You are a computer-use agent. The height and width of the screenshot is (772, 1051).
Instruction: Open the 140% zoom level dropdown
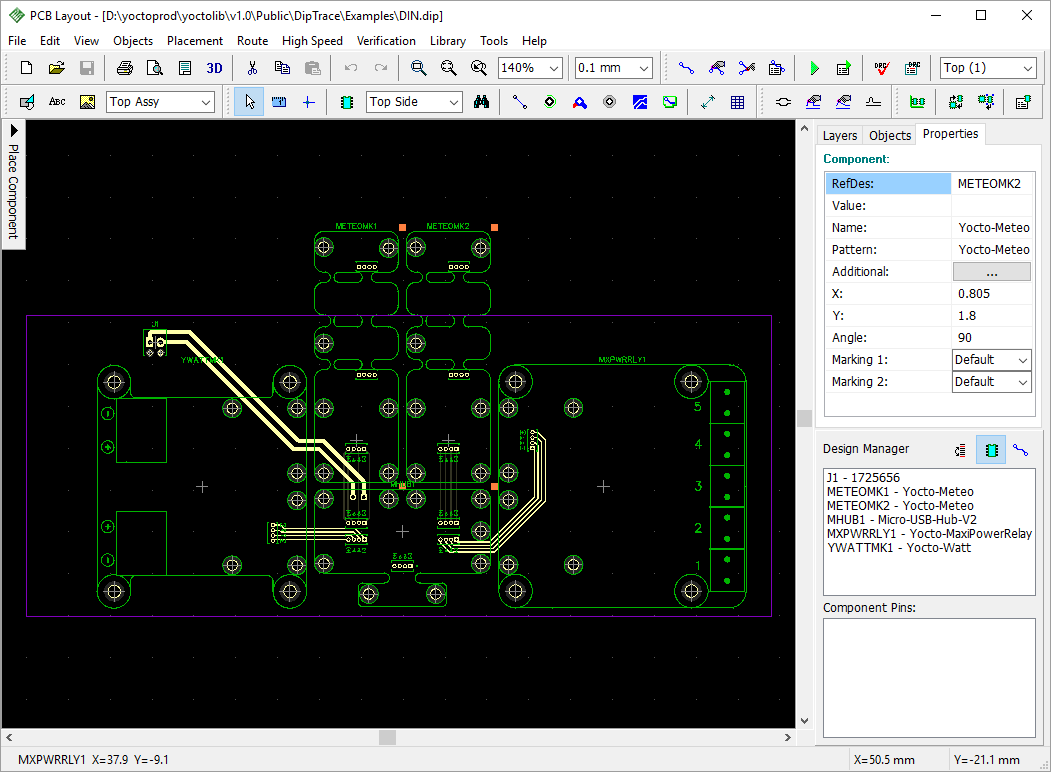(552, 68)
